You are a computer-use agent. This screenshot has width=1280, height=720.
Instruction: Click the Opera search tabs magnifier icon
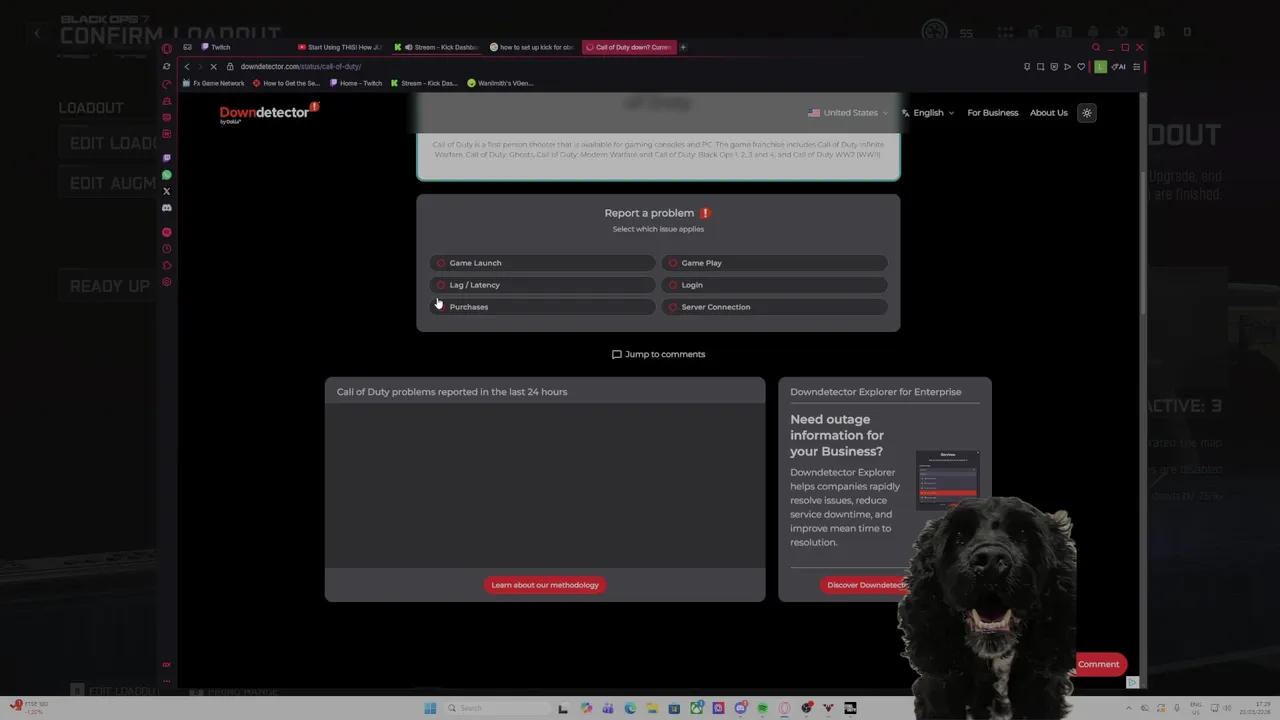point(1096,47)
